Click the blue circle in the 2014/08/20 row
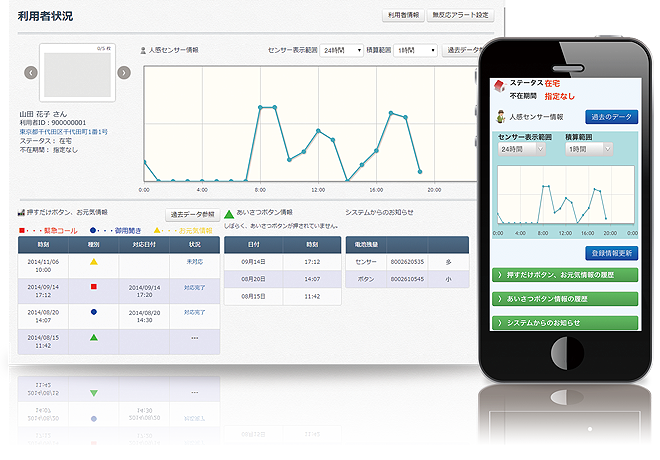Viewport: 660px width, 460px height. (94, 312)
